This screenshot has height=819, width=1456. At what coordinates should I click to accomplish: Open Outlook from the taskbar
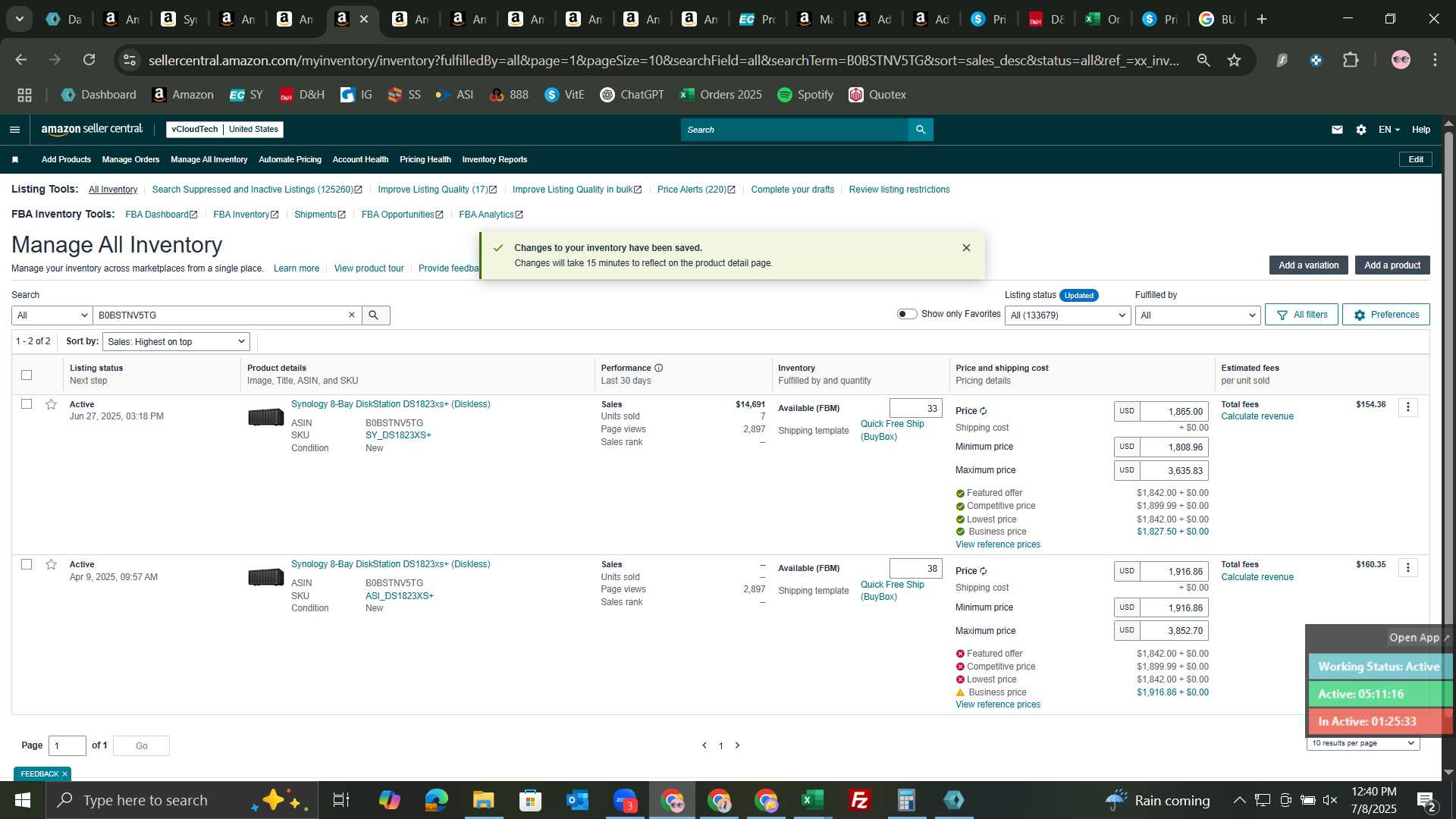(x=577, y=800)
